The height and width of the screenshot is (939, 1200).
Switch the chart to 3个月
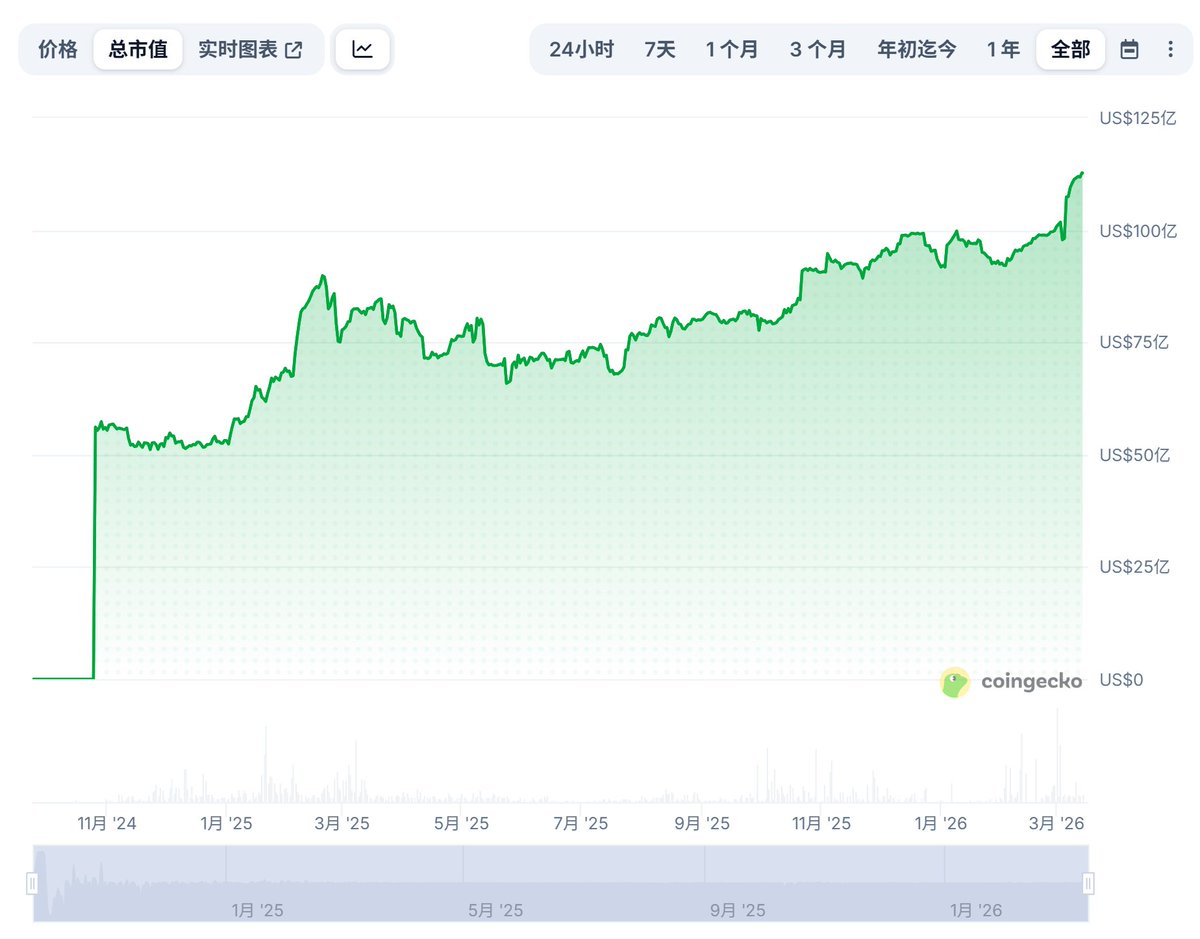pyautogui.click(x=817, y=49)
